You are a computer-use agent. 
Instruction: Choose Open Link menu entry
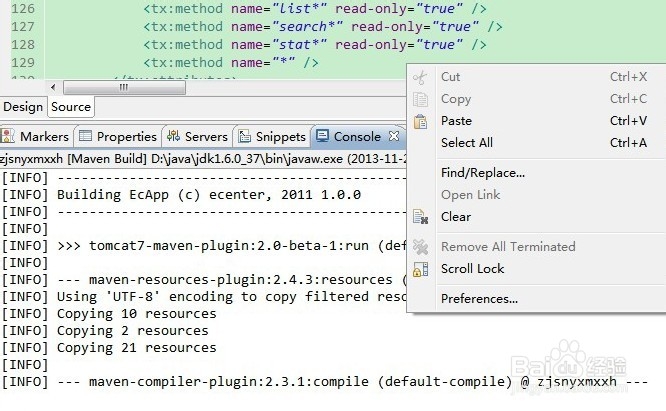tap(536, 195)
